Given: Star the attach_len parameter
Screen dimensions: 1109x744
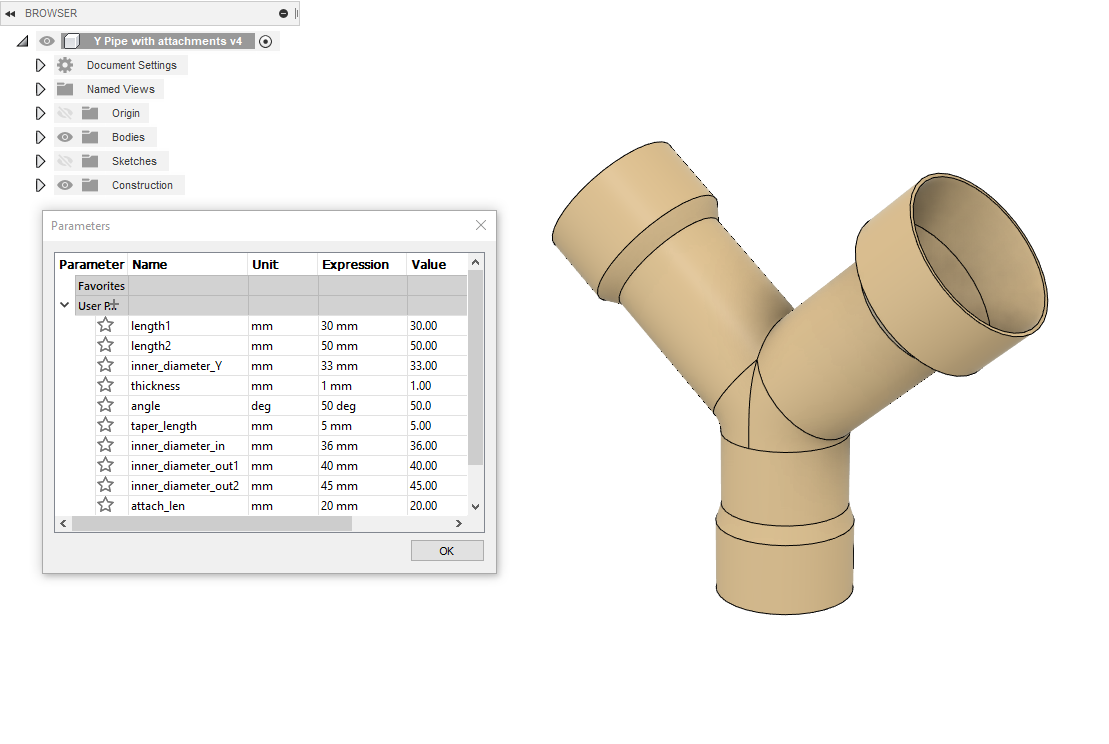Looking at the screenshot, I should point(105,505).
